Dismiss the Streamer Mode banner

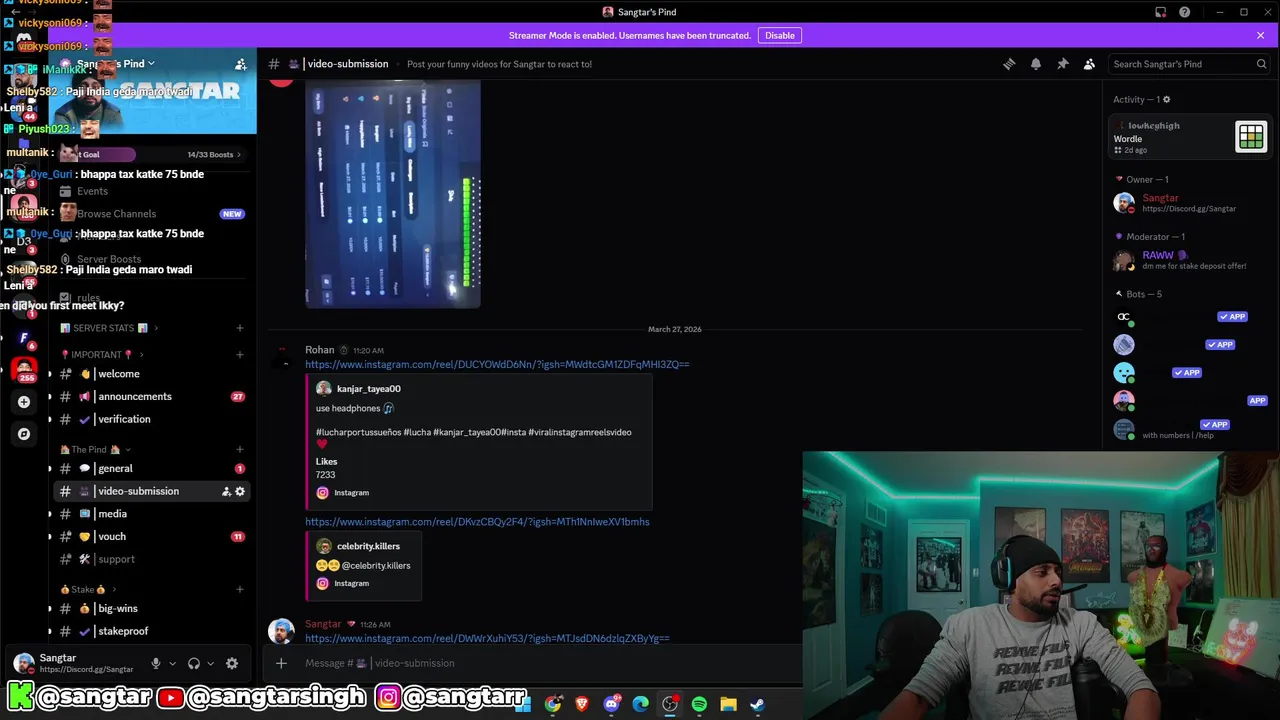click(1260, 35)
